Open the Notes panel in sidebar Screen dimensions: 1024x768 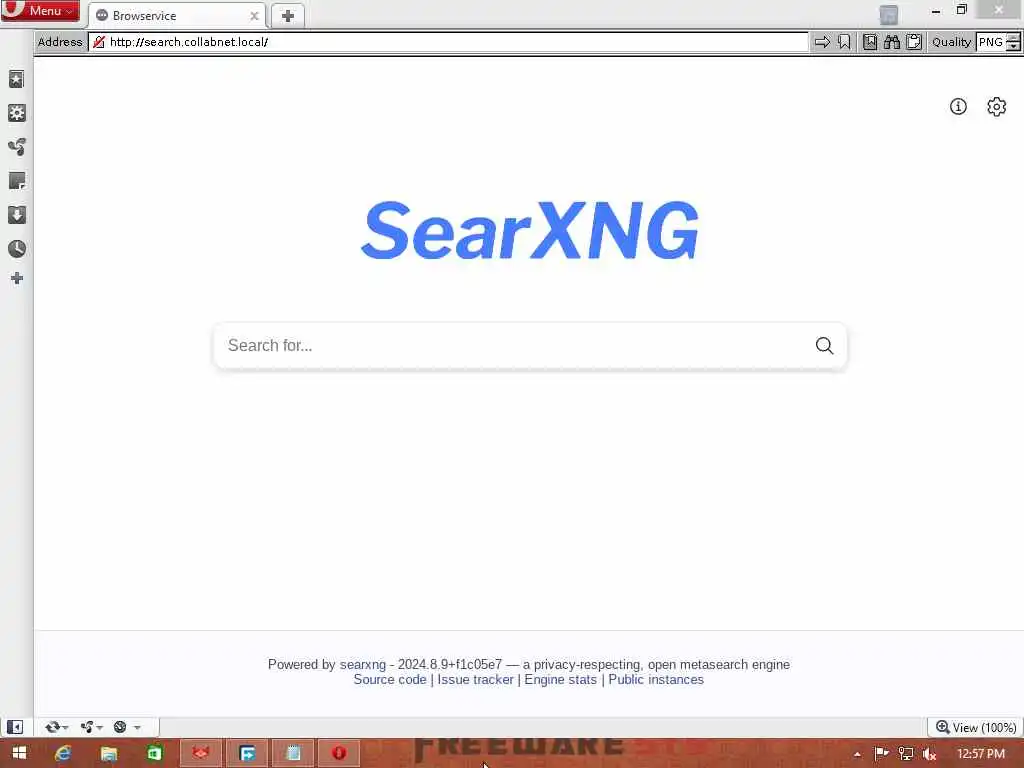point(16,181)
